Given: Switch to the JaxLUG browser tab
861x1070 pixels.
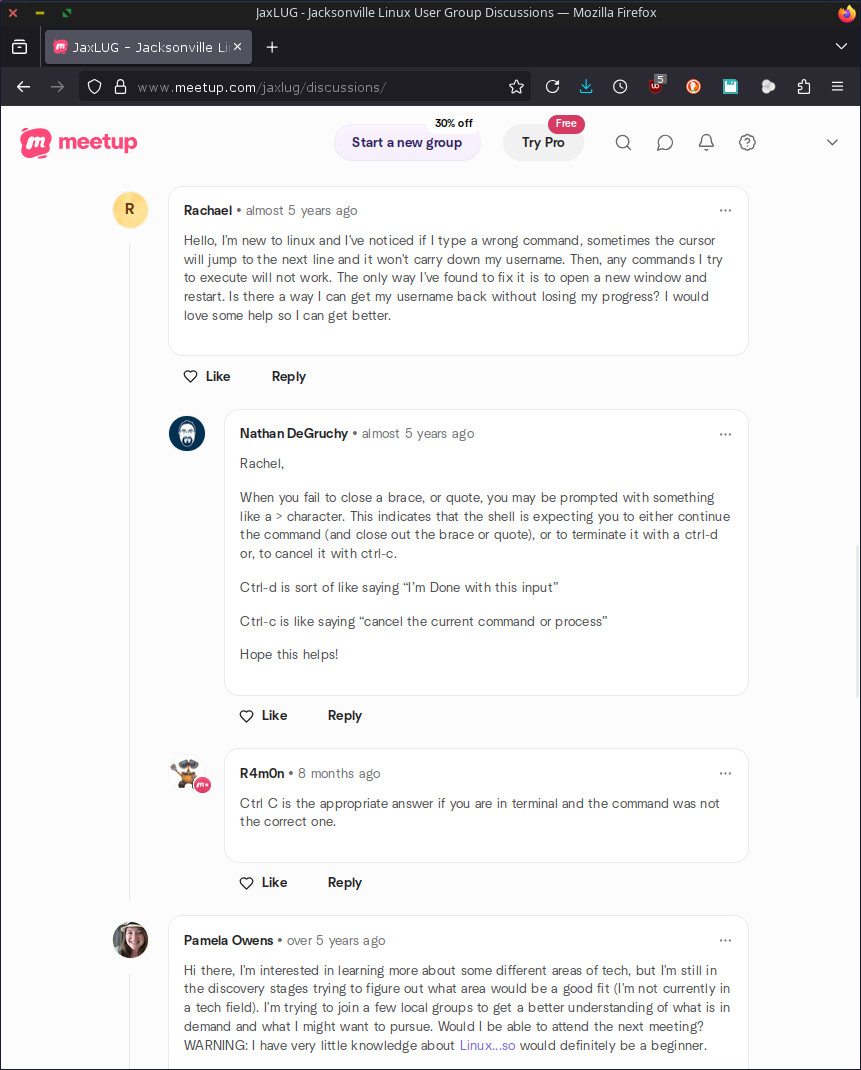Looking at the screenshot, I should pos(143,47).
